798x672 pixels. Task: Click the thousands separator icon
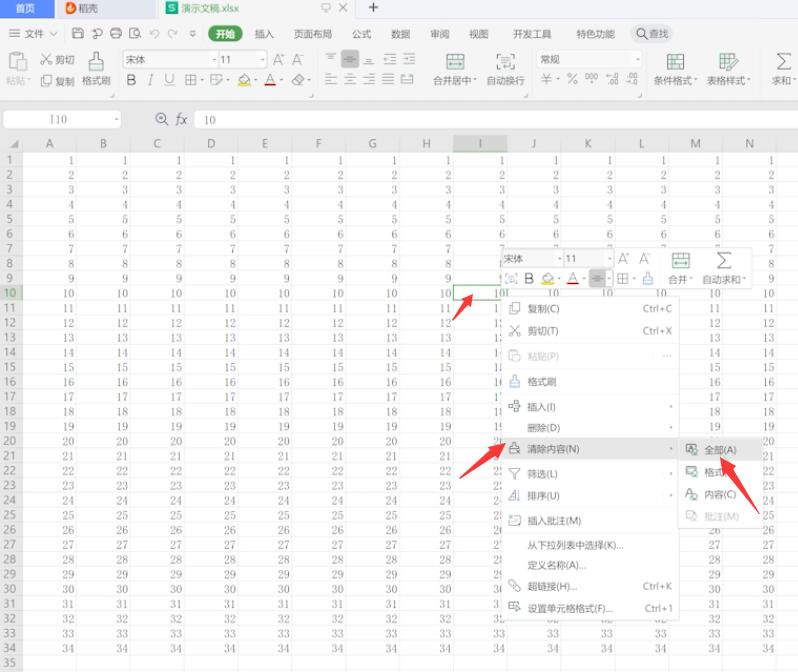coord(591,78)
